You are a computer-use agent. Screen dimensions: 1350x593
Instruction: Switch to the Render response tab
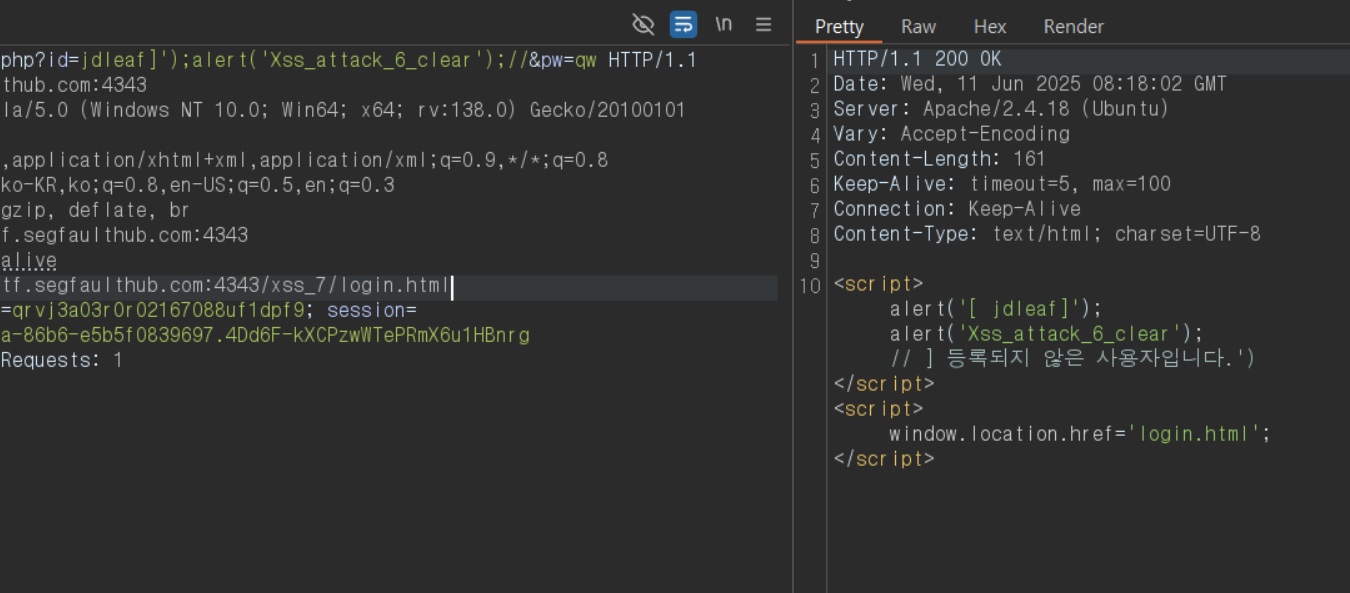[1073, 27]
